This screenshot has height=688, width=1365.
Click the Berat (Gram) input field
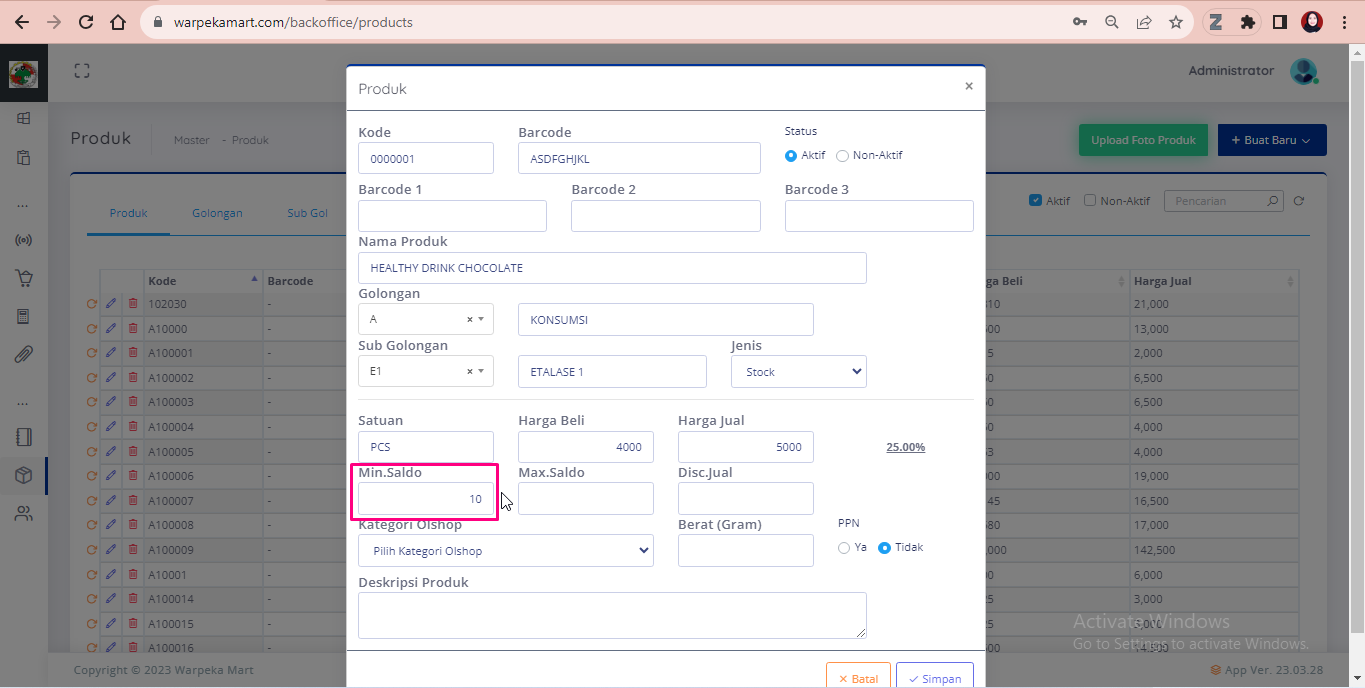[x=746, y=551]
